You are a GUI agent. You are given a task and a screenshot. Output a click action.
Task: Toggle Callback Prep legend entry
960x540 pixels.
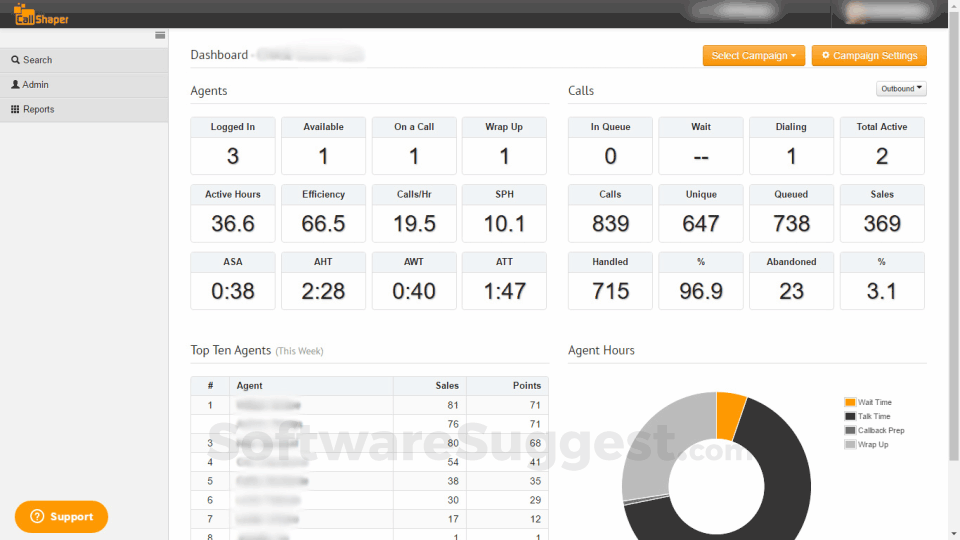874,430
